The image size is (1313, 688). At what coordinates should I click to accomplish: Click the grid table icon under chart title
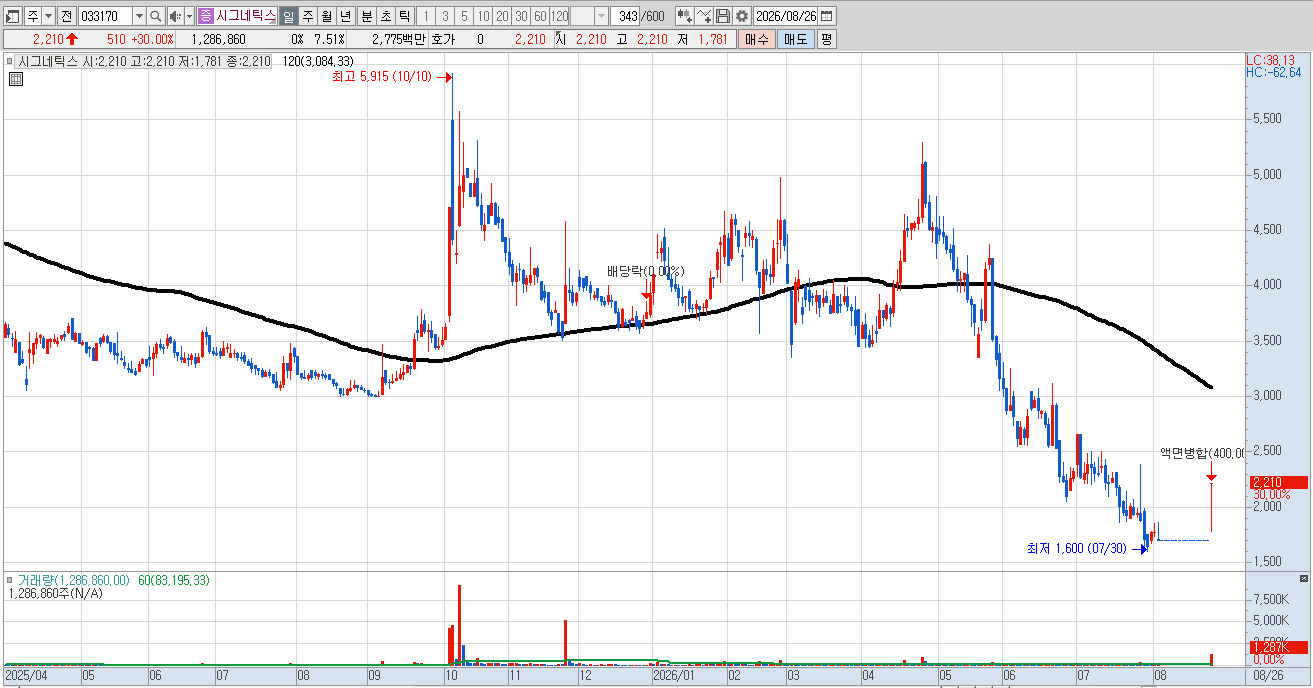point(16,78)
